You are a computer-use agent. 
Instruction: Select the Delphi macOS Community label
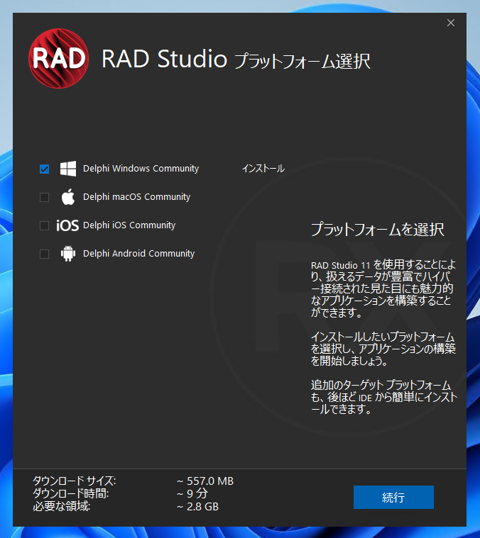[137, 197]
